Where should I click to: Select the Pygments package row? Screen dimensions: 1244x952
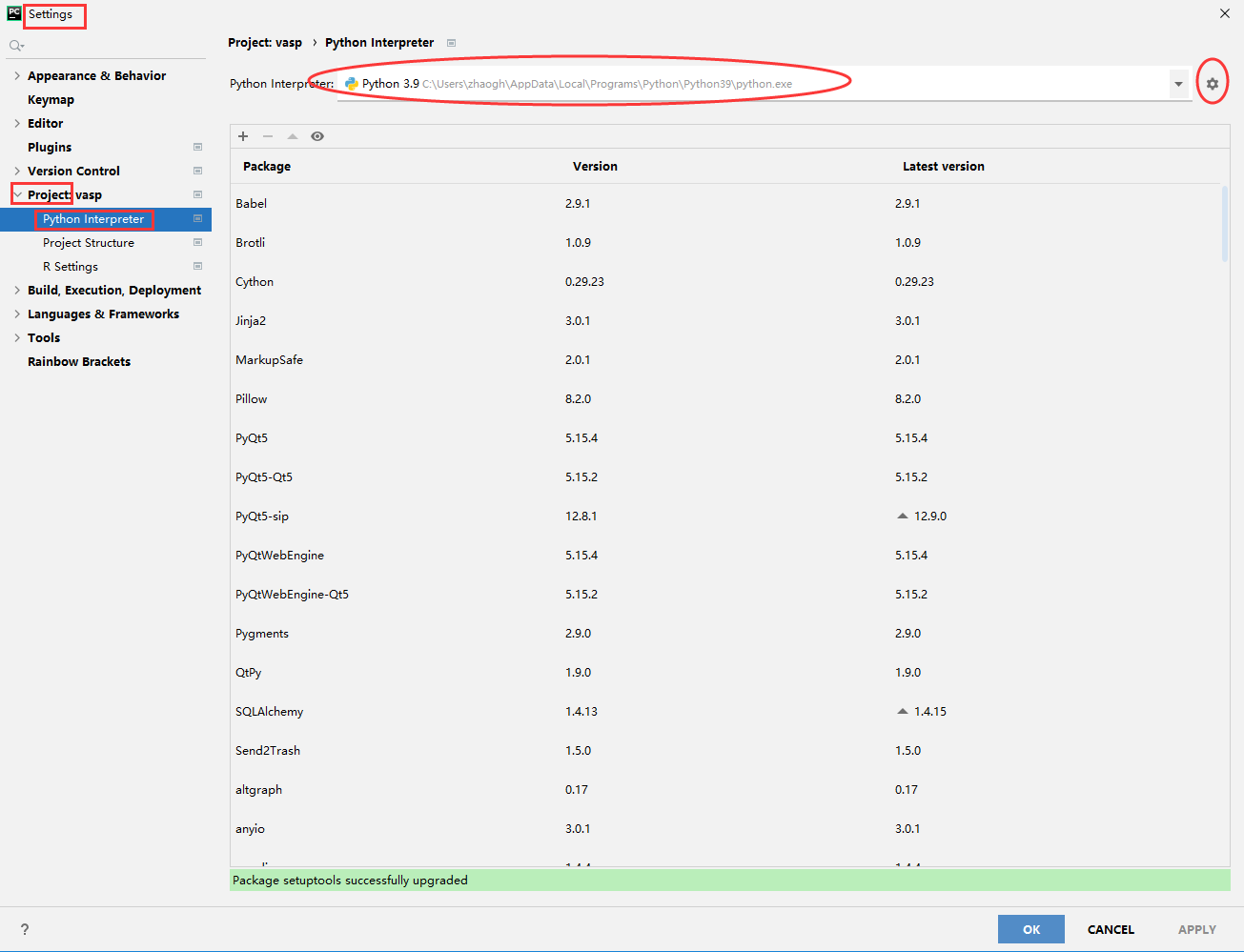(x=725, y=633)
